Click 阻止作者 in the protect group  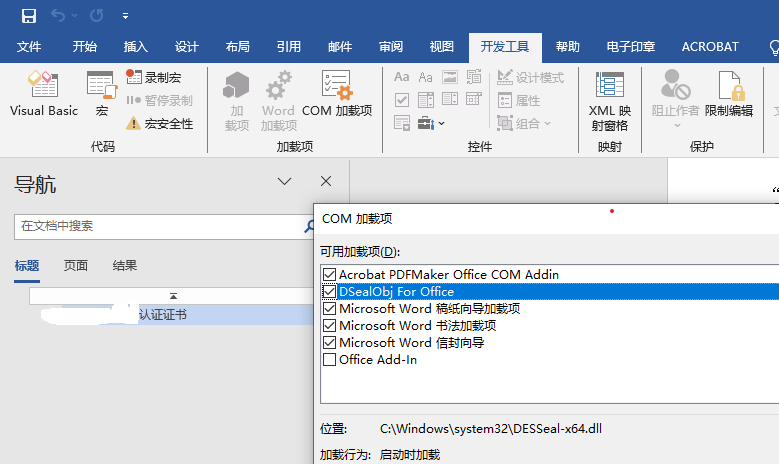click(x=675, y=99)
